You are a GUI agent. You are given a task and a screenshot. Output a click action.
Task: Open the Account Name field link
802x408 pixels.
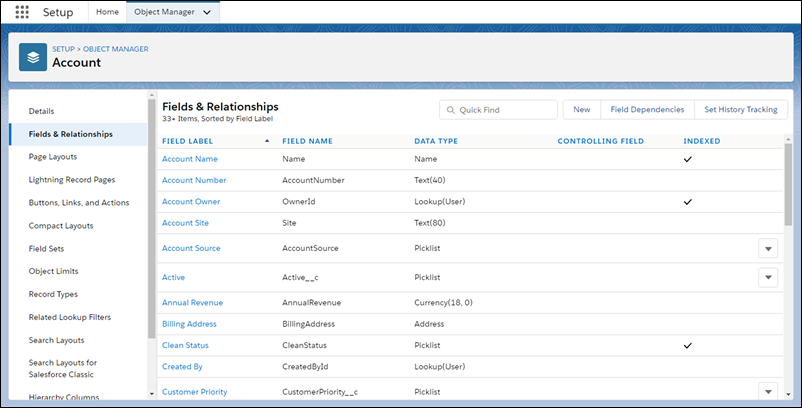coord(190,159)
